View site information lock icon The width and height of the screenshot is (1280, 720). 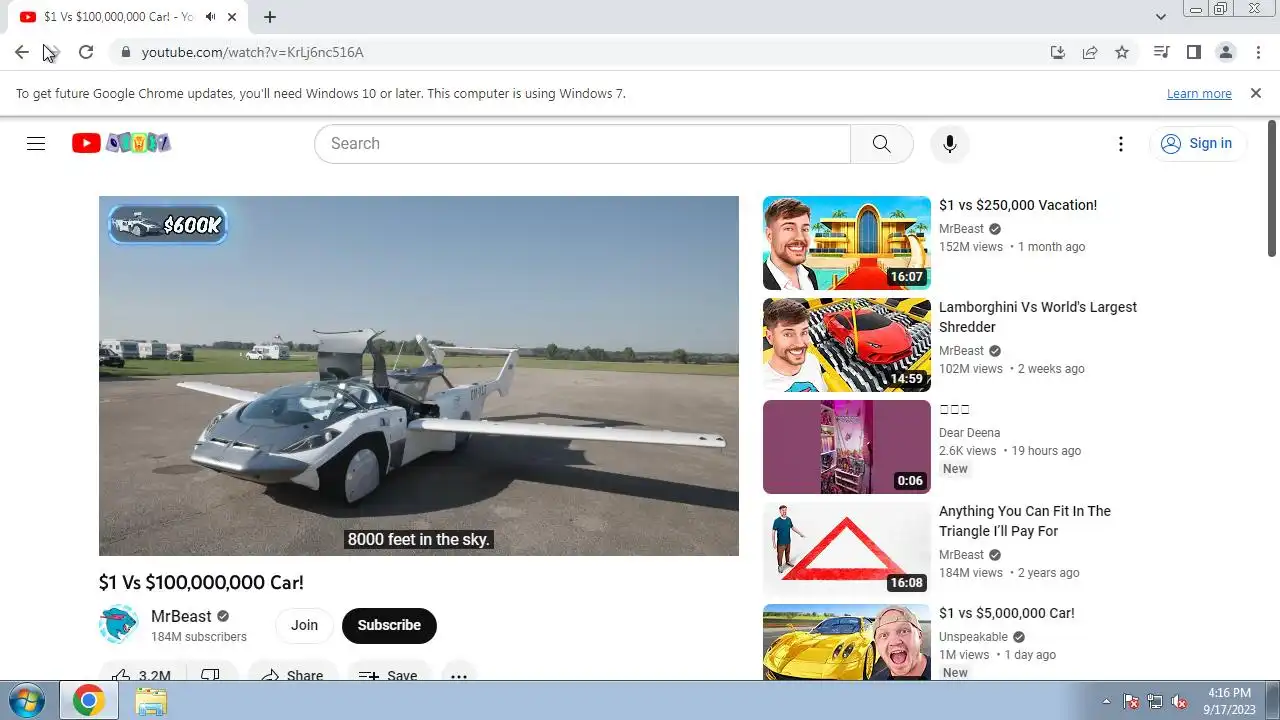pos(125,52)
